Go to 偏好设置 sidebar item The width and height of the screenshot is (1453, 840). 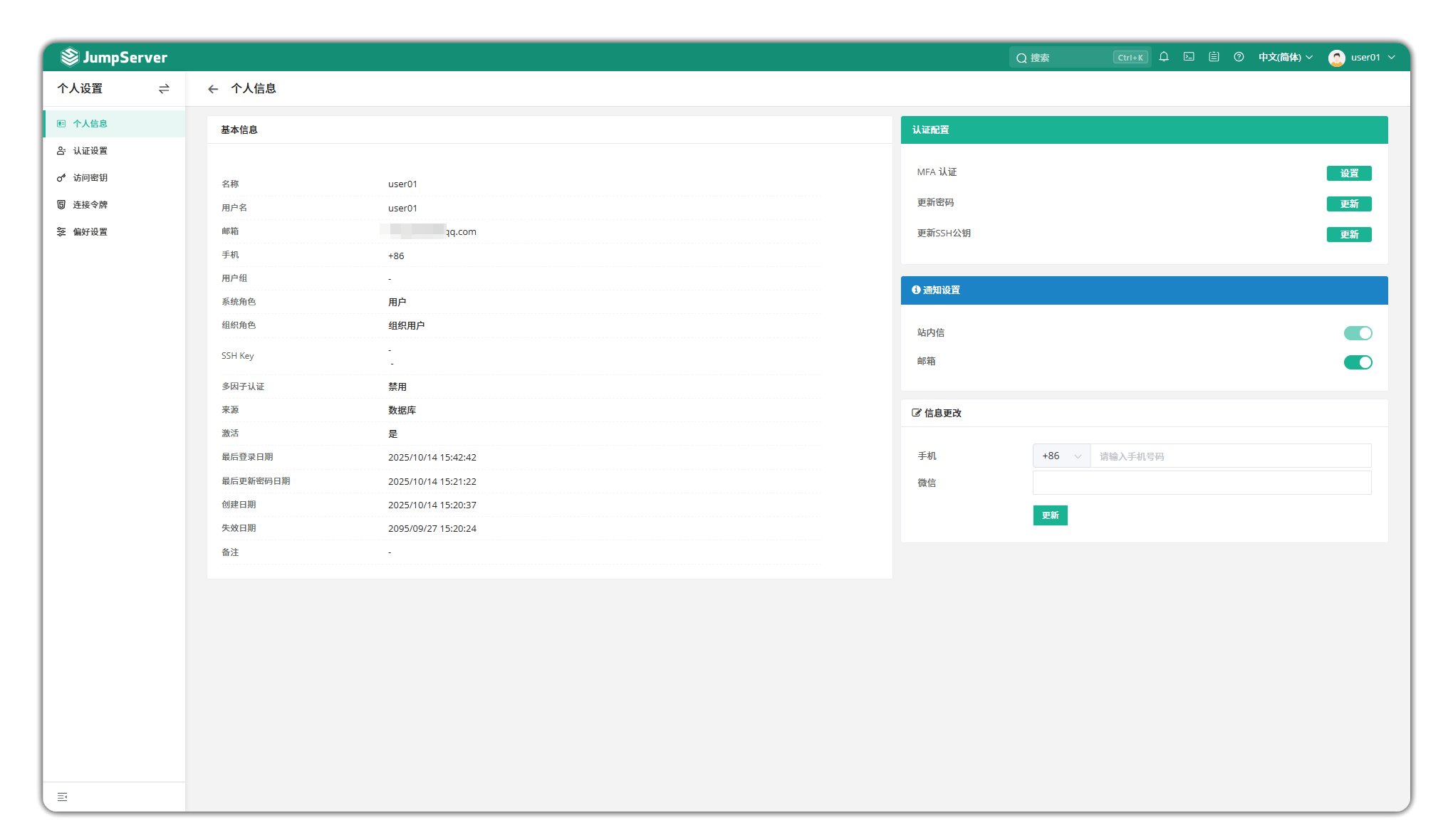90,232
